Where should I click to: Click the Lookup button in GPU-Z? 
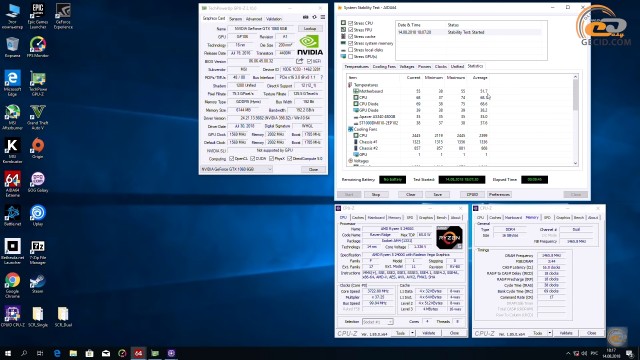click(310, 29)
